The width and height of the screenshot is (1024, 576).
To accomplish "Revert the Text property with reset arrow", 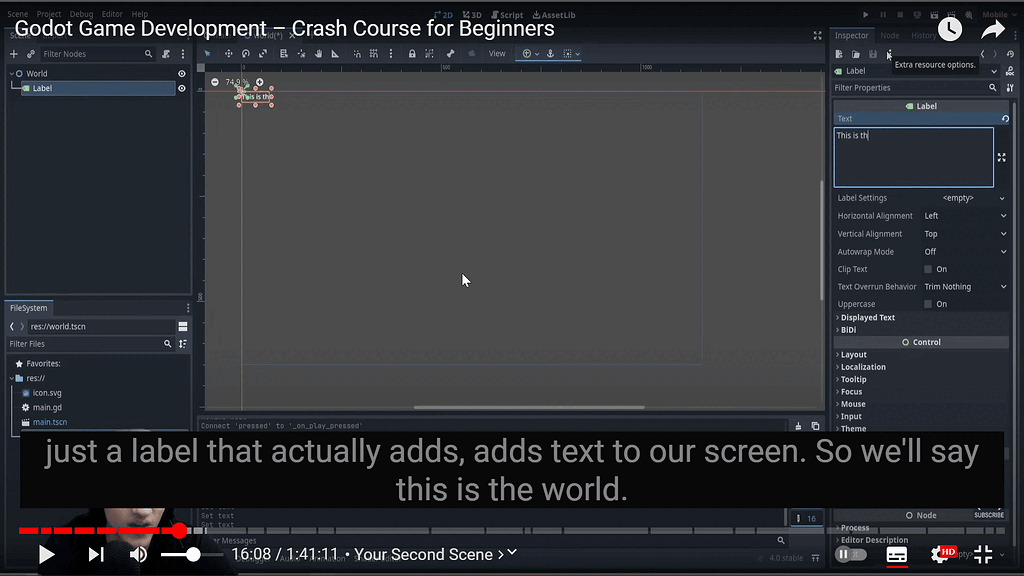I will [x=1005, y=118].
